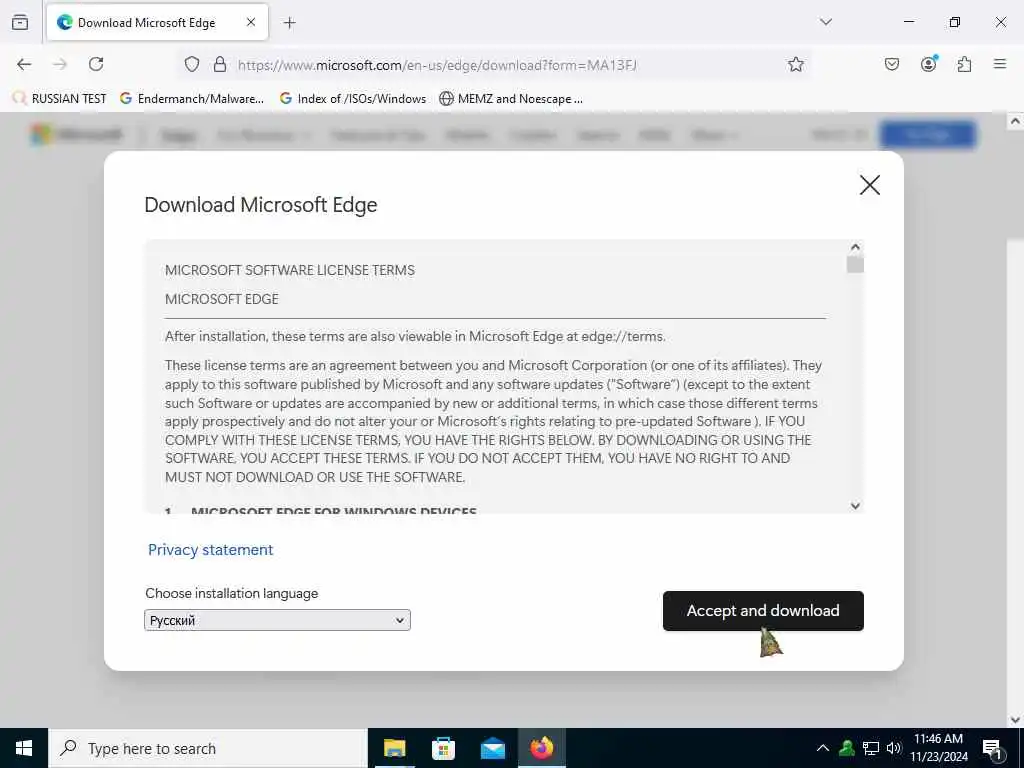Show site security padlock info
This screenshot has height=768, width=1024.
(220, 64)
